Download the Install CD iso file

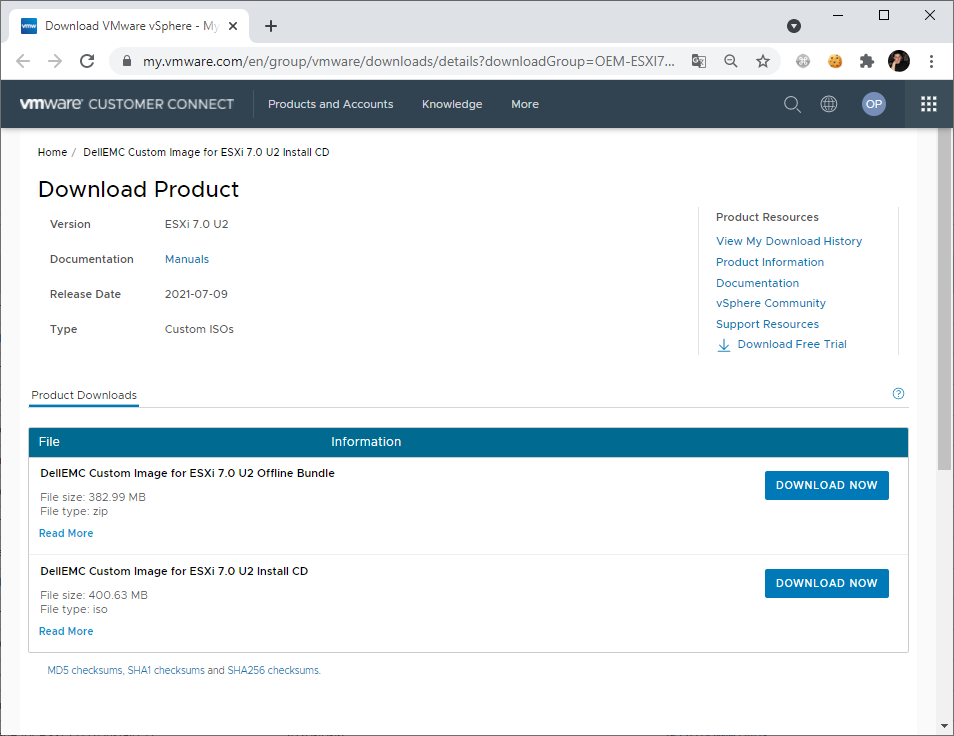[826, 583]
